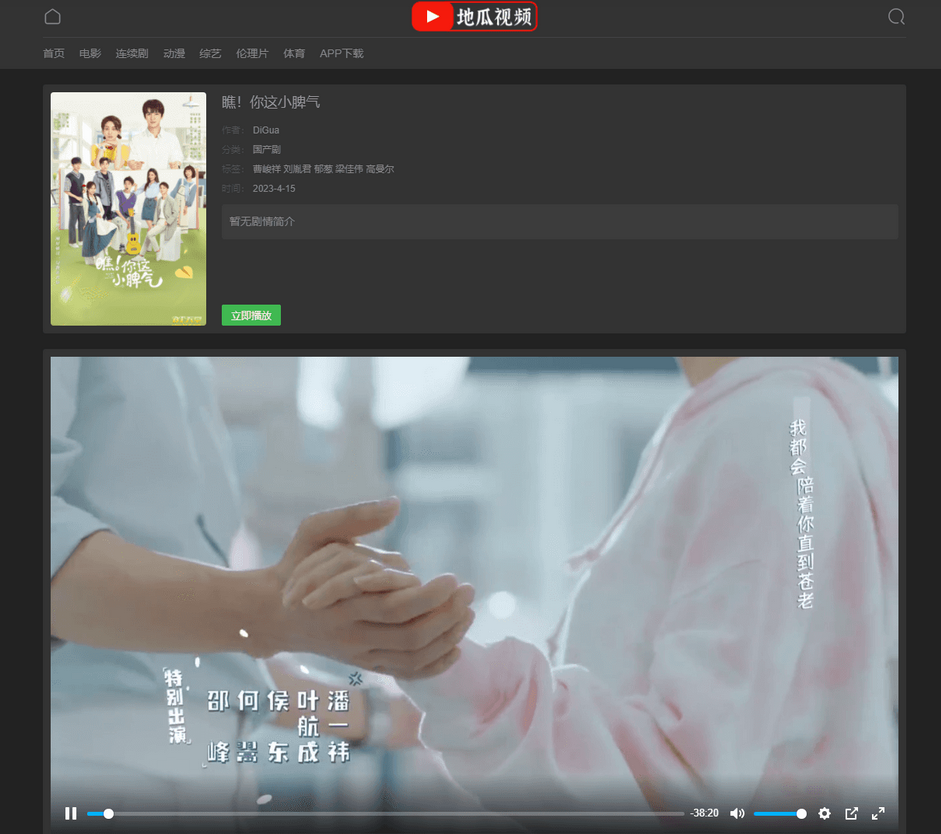Open search with the magnifier icon

(896, 16)
